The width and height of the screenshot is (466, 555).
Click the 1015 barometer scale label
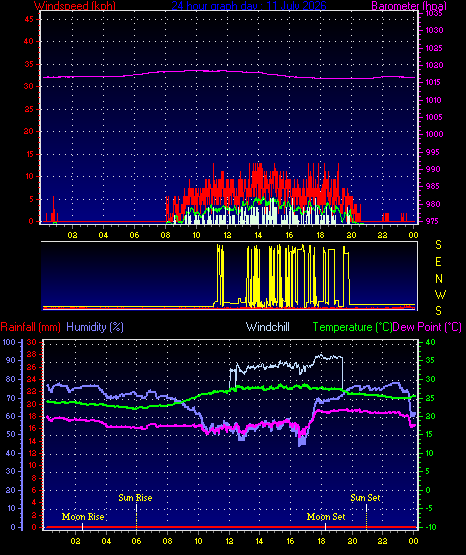coord(434,82)
